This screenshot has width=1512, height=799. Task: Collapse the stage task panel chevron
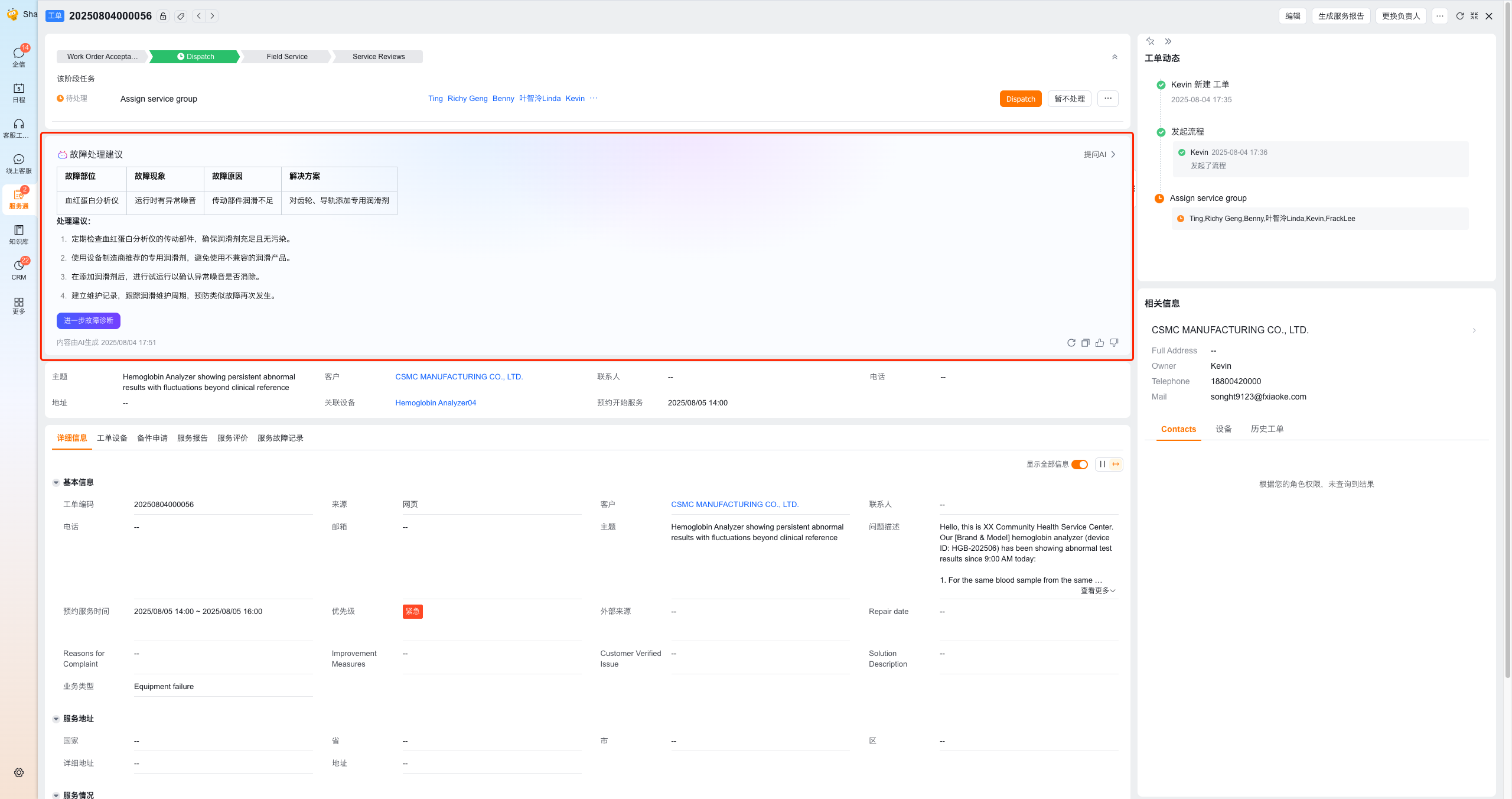click(1115, 57)
